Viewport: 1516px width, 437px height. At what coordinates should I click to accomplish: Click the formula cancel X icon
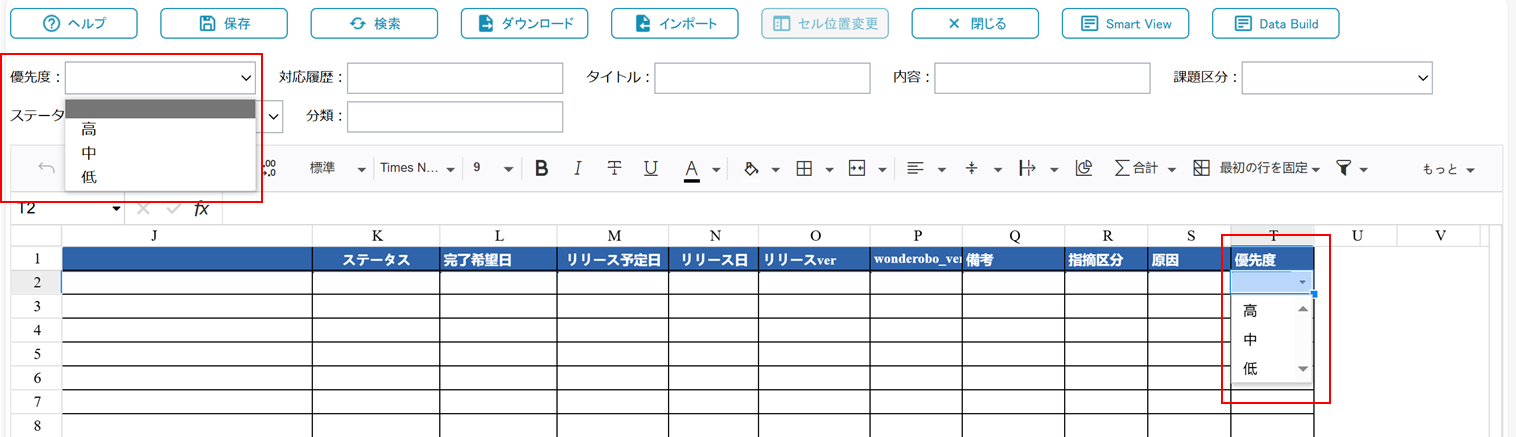click(x=142, y=208)
